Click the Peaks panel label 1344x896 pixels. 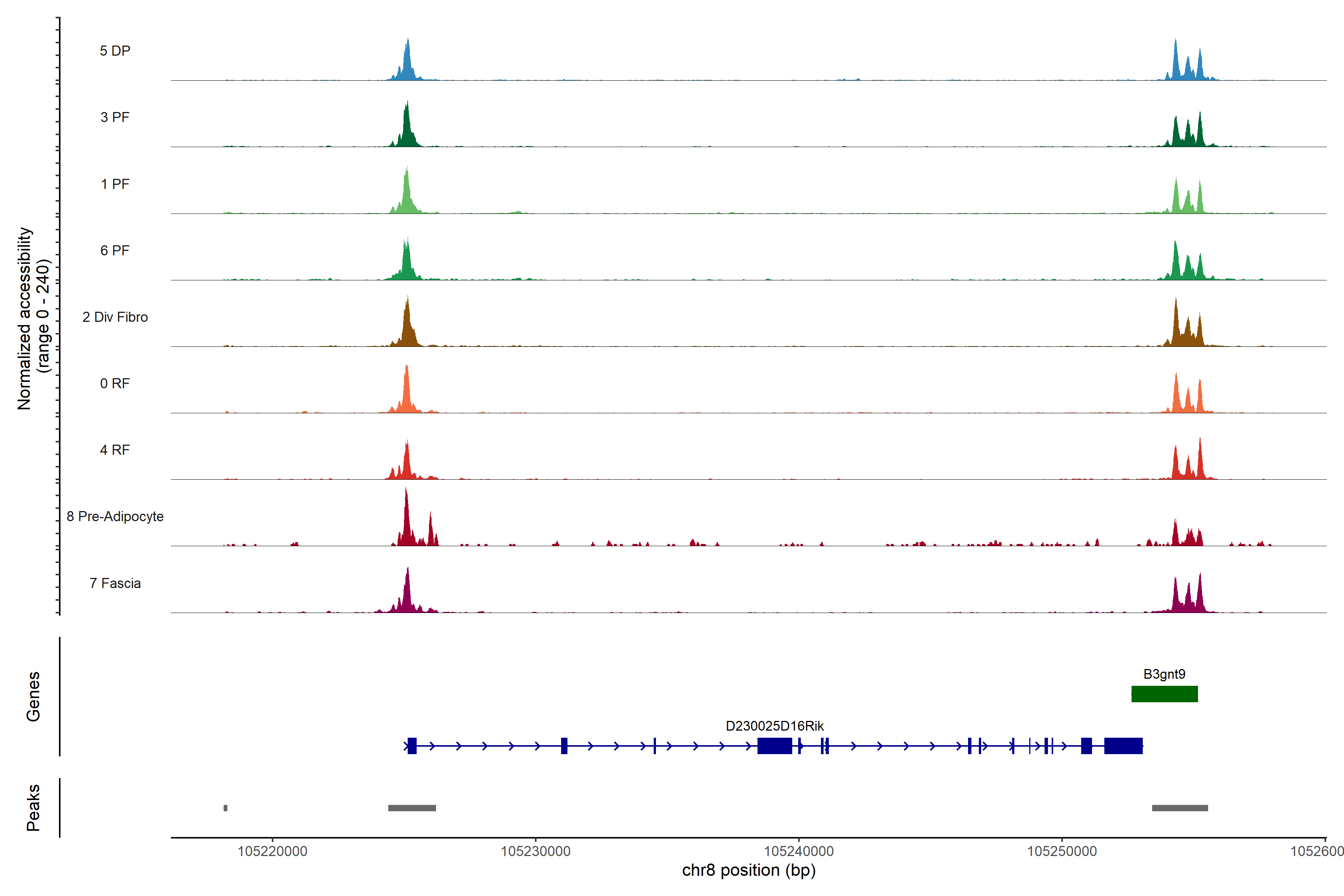tap(33, 807)
